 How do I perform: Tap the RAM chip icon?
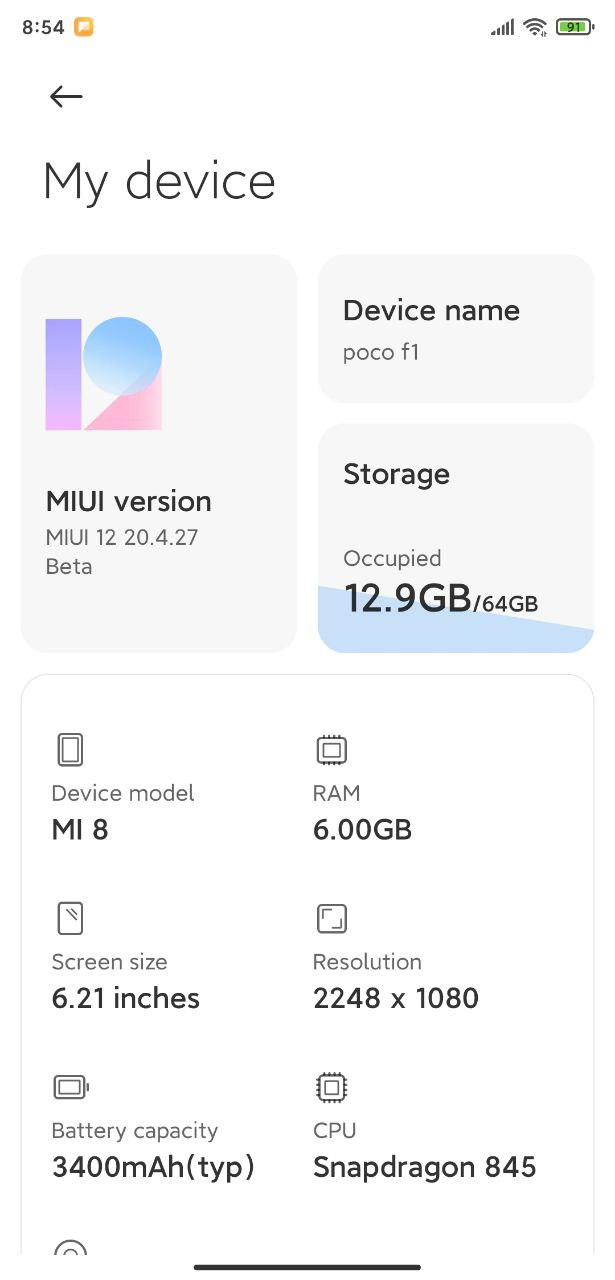(331, 750)
